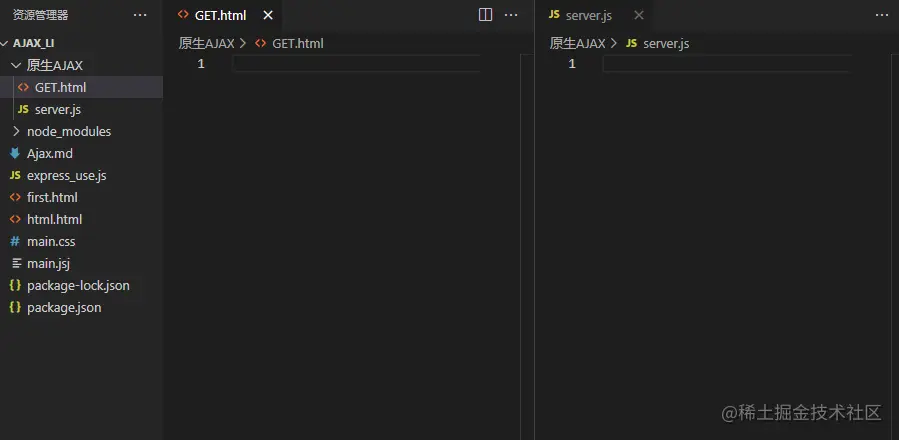Close the server.js tab
Screen dimensions: 899x440
click(639, 15)
